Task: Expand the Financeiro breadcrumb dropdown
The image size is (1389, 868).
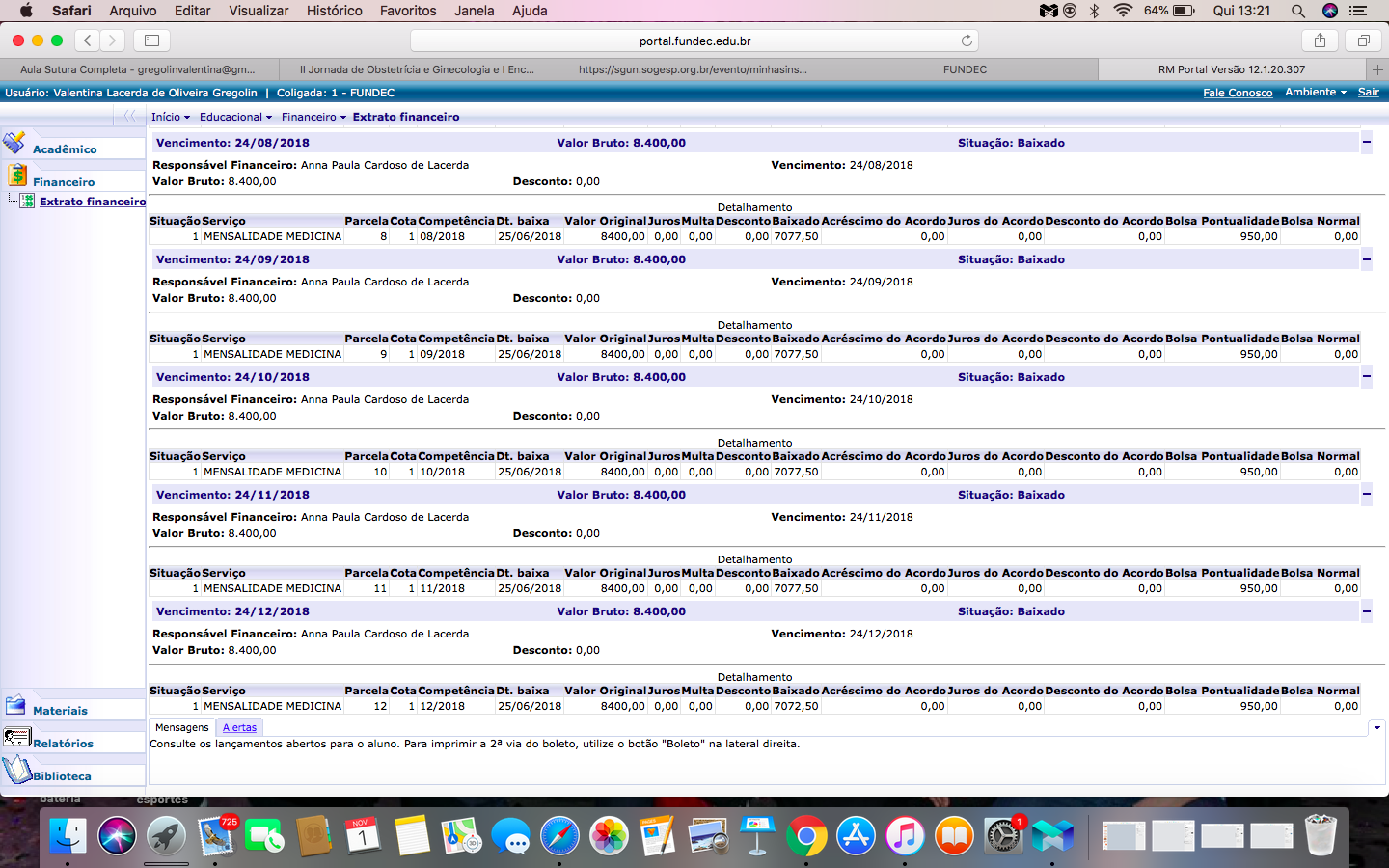Action: [x=313, y=117]
